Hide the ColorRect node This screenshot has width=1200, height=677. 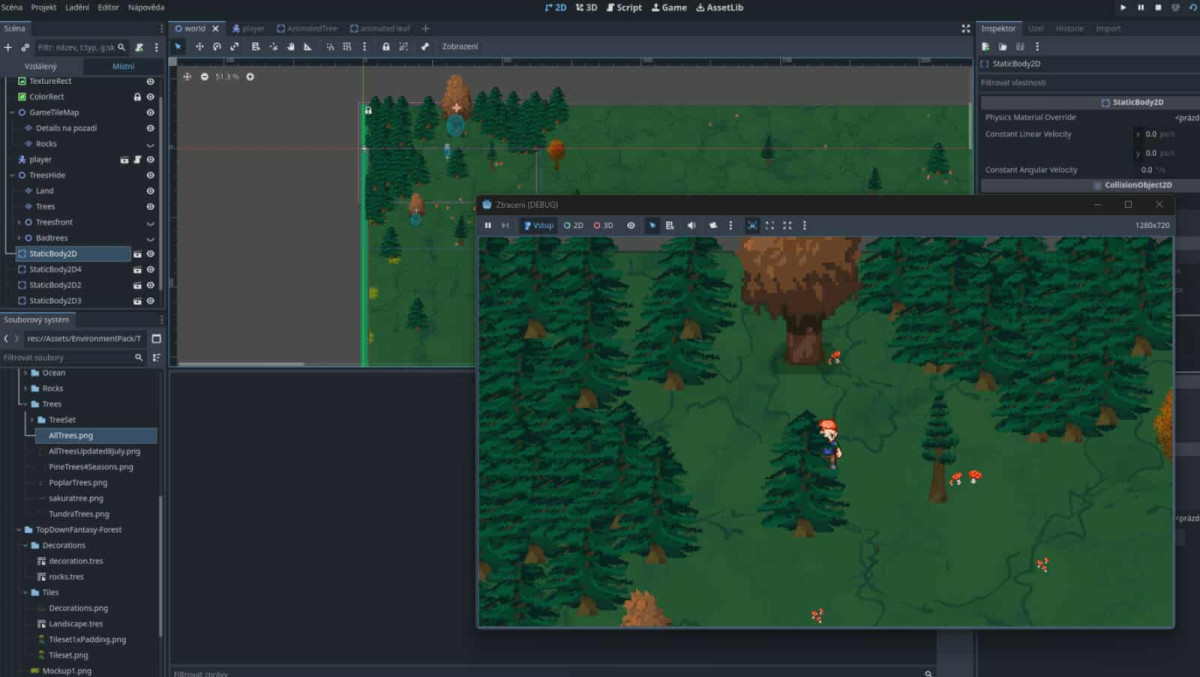(x=151, y=97)
